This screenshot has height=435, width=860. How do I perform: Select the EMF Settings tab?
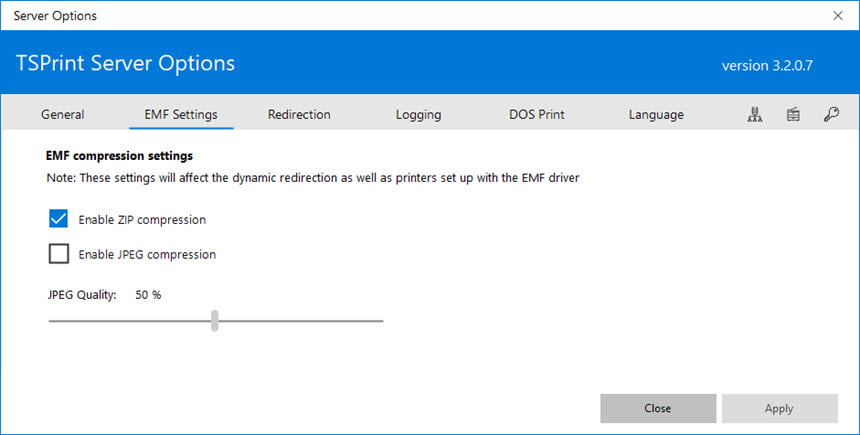[181, 115]
